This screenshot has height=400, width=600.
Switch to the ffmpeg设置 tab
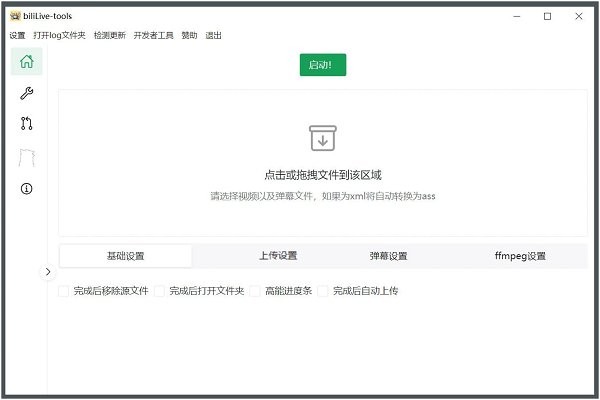(520, 256)
